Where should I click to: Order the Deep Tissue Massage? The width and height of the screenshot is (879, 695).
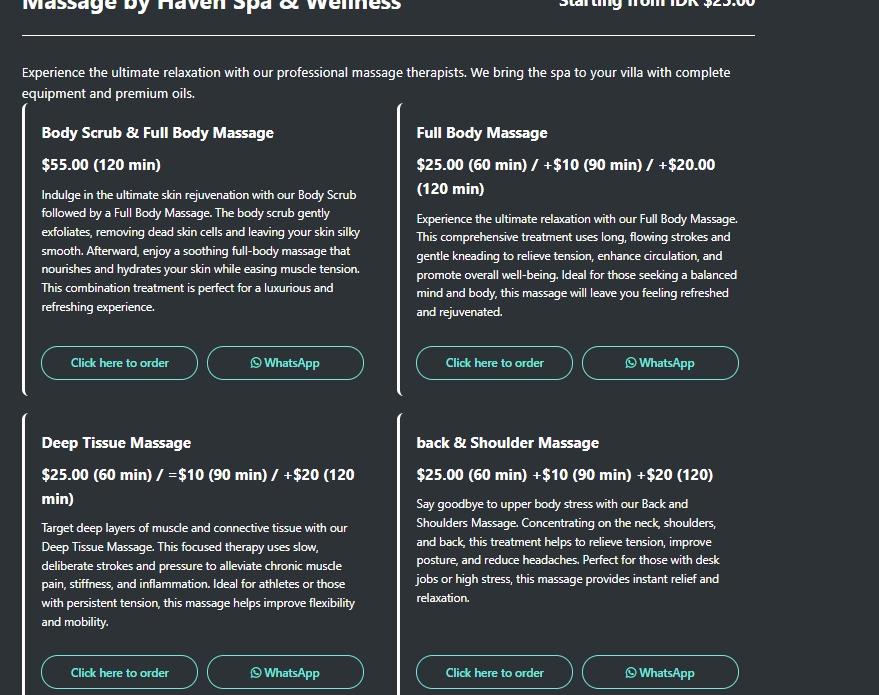click(119, 673)
